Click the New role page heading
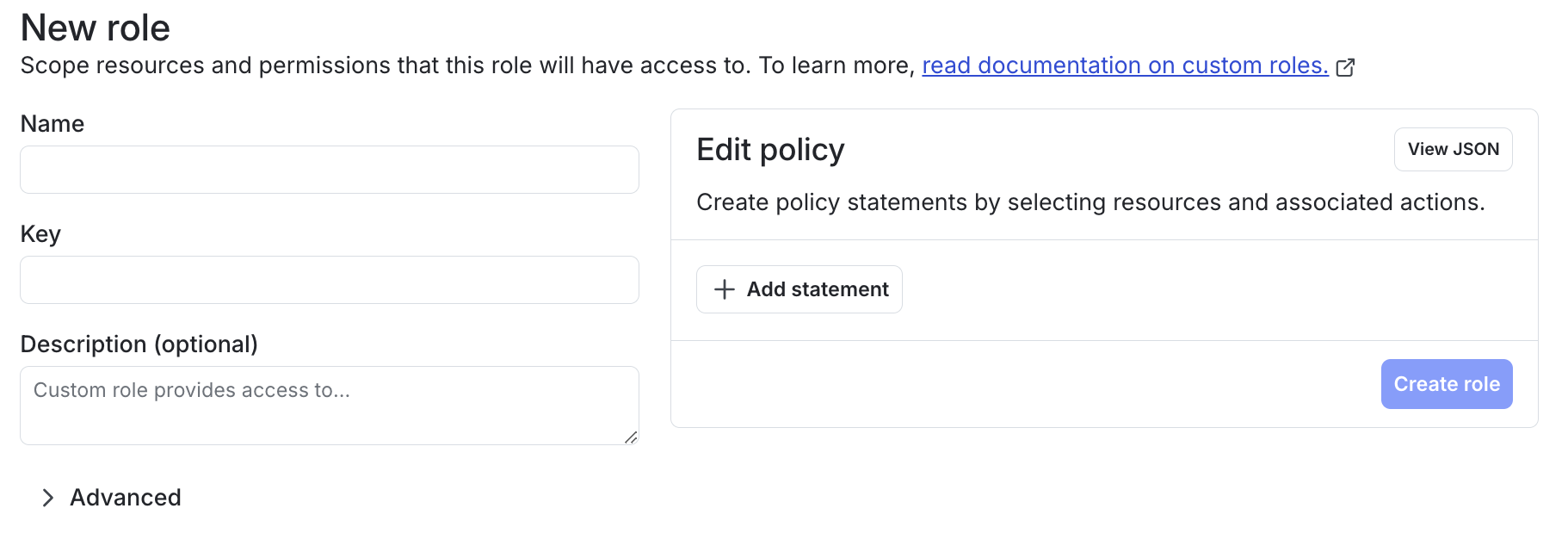The width and height of the screenshot is (1568, 558). 96,28
